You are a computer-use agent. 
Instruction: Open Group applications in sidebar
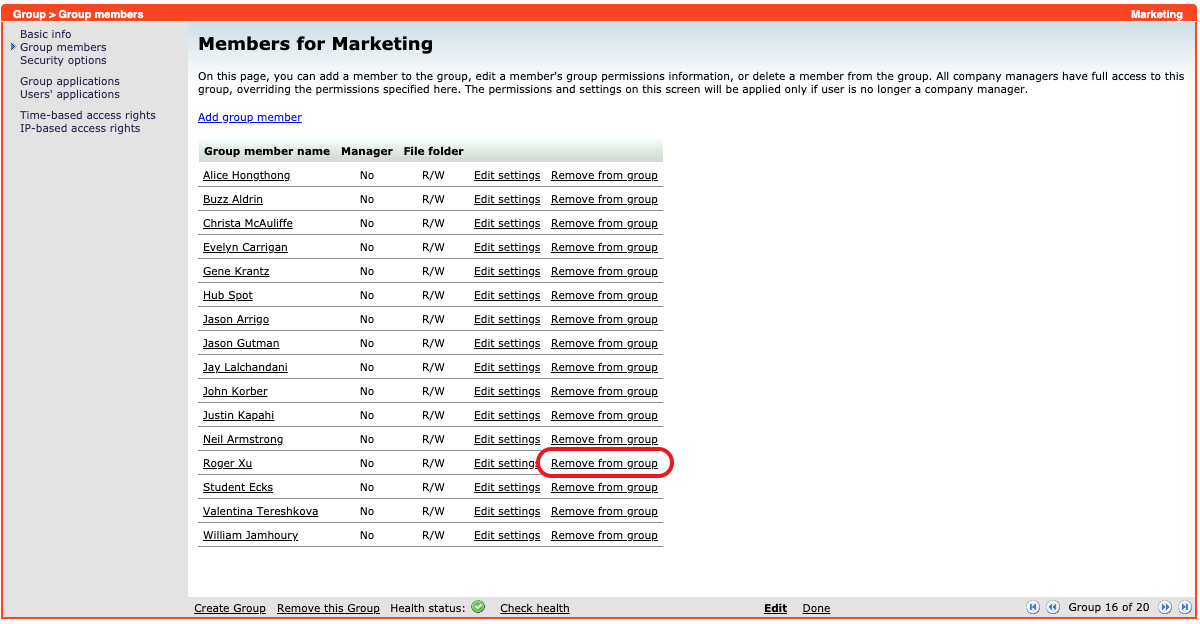(70, 81)
